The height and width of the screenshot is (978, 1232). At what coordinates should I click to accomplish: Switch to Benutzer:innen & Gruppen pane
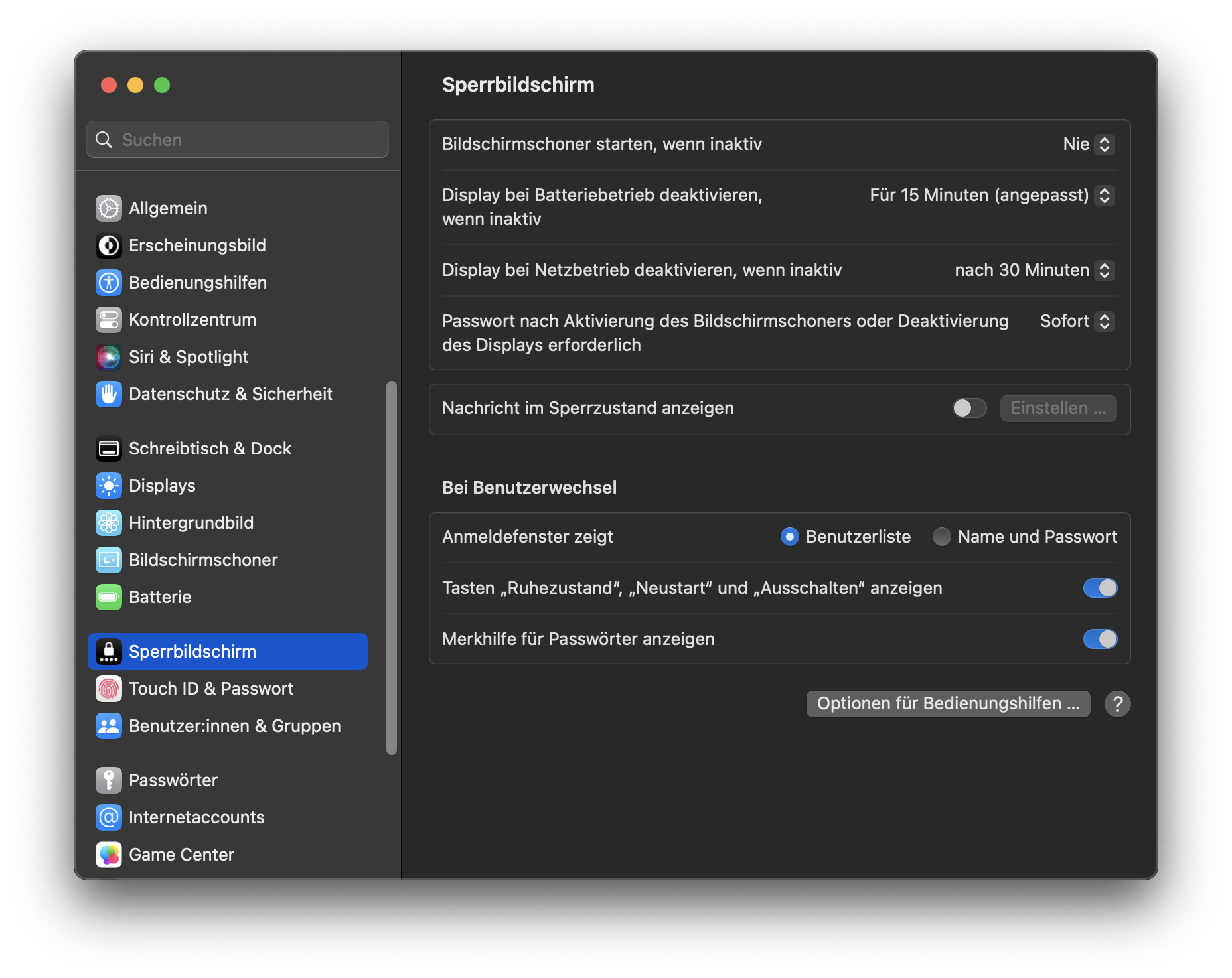pyautogui.click(x=234, y=726)
